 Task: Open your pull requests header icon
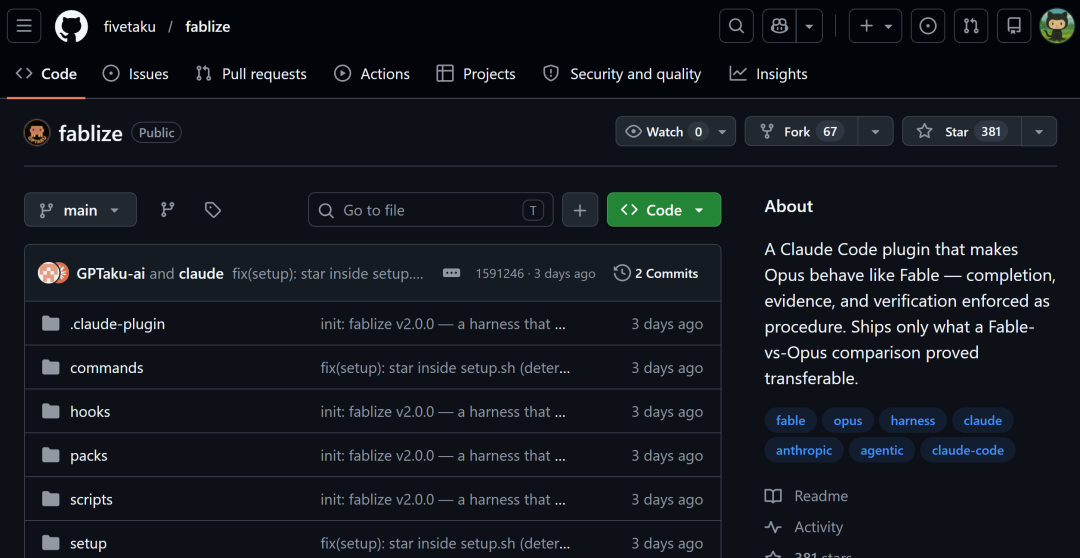[x=971, y=26]
